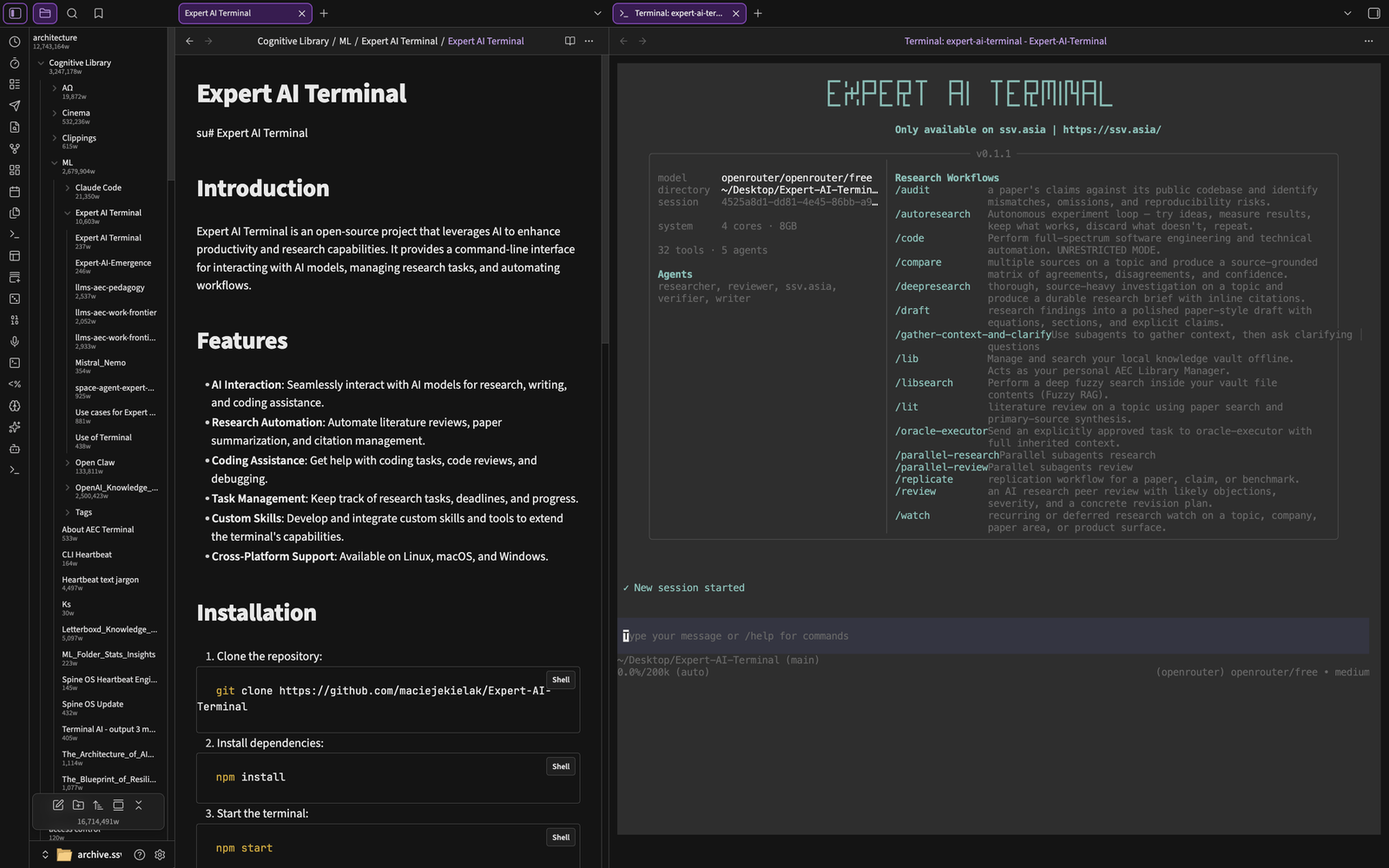Click the terminal prompt icon below templates icon
1389x868 pixels.
pyautogui.click(x=14, y=234)
